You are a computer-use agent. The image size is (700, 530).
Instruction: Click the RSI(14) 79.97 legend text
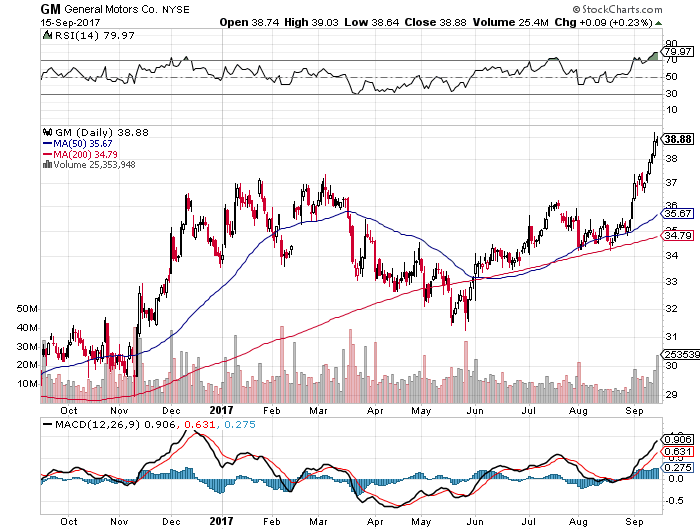click(94, 35)
